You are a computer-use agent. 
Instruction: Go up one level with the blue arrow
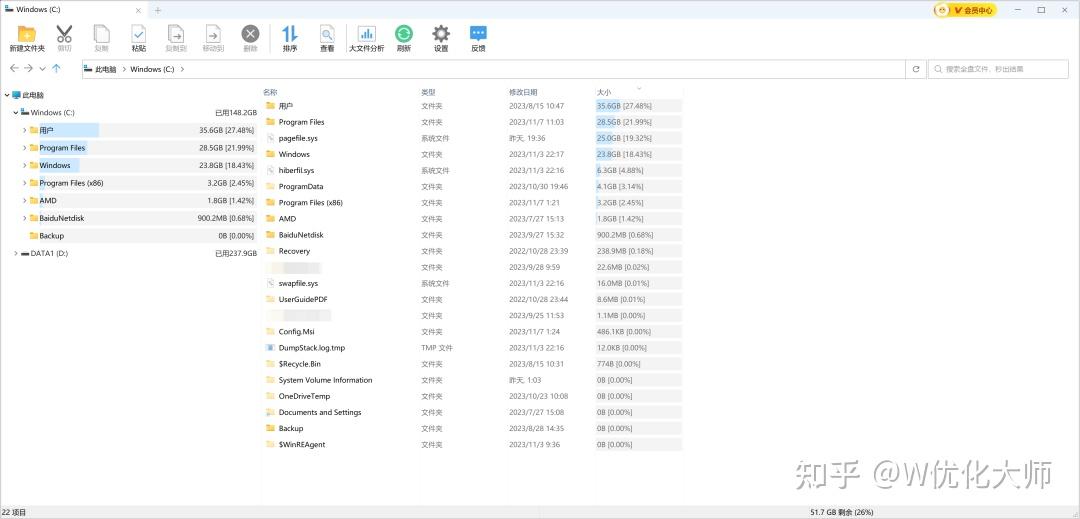point(56,68)
